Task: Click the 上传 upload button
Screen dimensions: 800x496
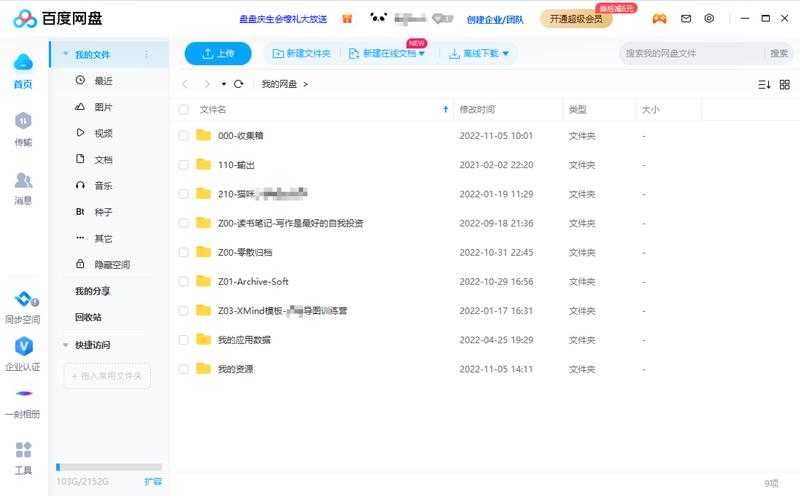Action: 218,53
